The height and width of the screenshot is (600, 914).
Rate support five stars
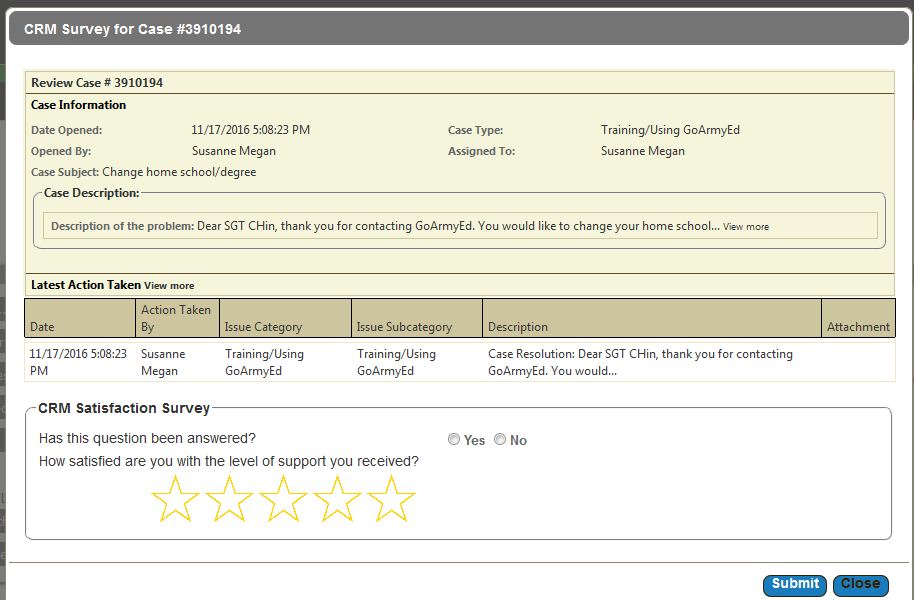click(391, 499)
